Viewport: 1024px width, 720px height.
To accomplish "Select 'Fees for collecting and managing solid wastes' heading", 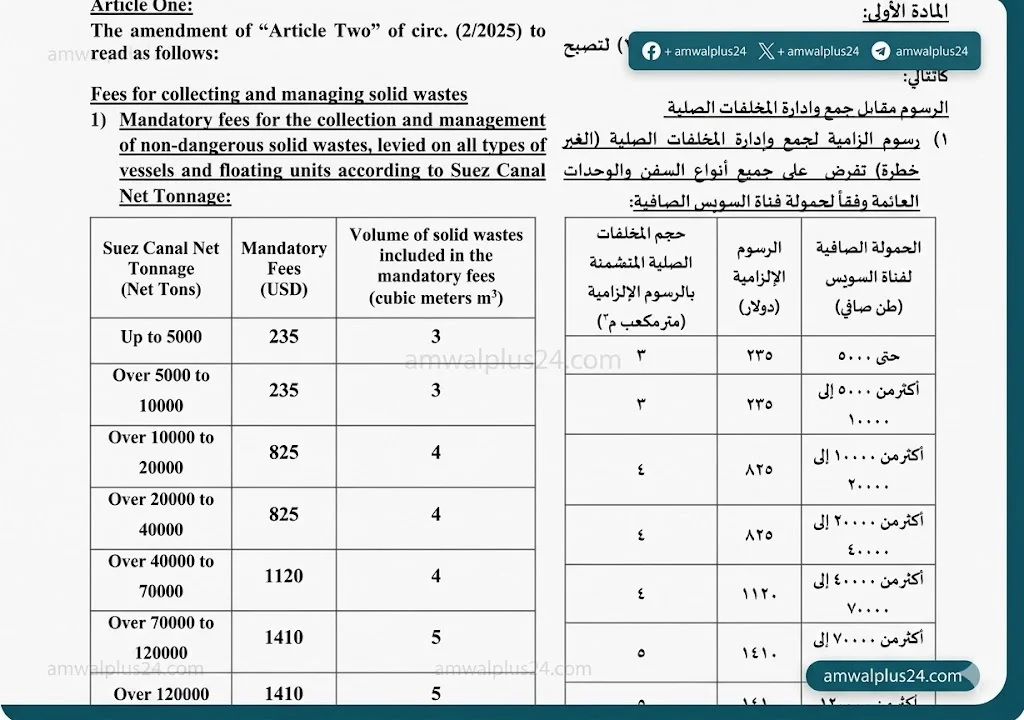I will point(279,95).
